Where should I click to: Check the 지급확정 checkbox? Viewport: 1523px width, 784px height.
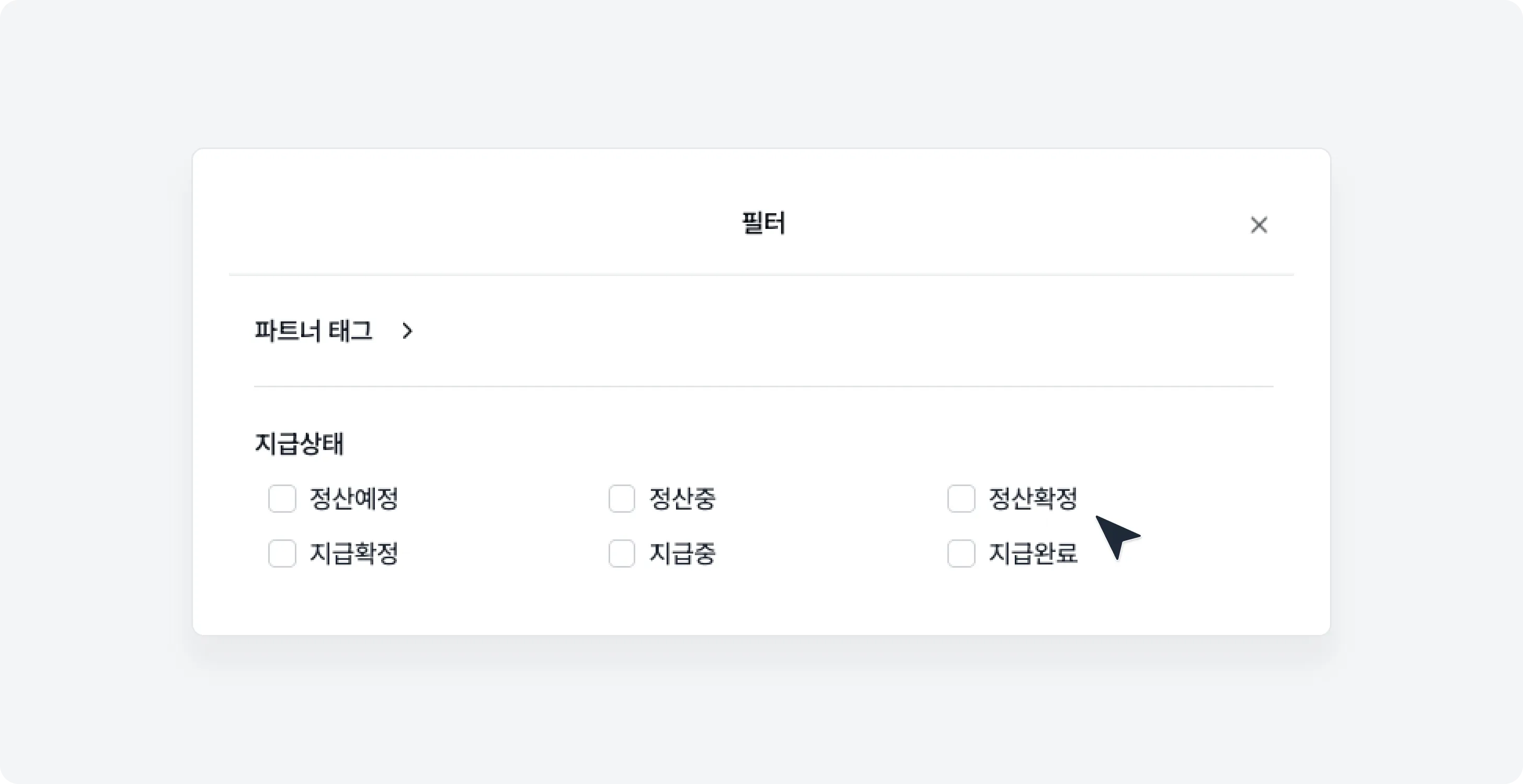coord(282,554)
